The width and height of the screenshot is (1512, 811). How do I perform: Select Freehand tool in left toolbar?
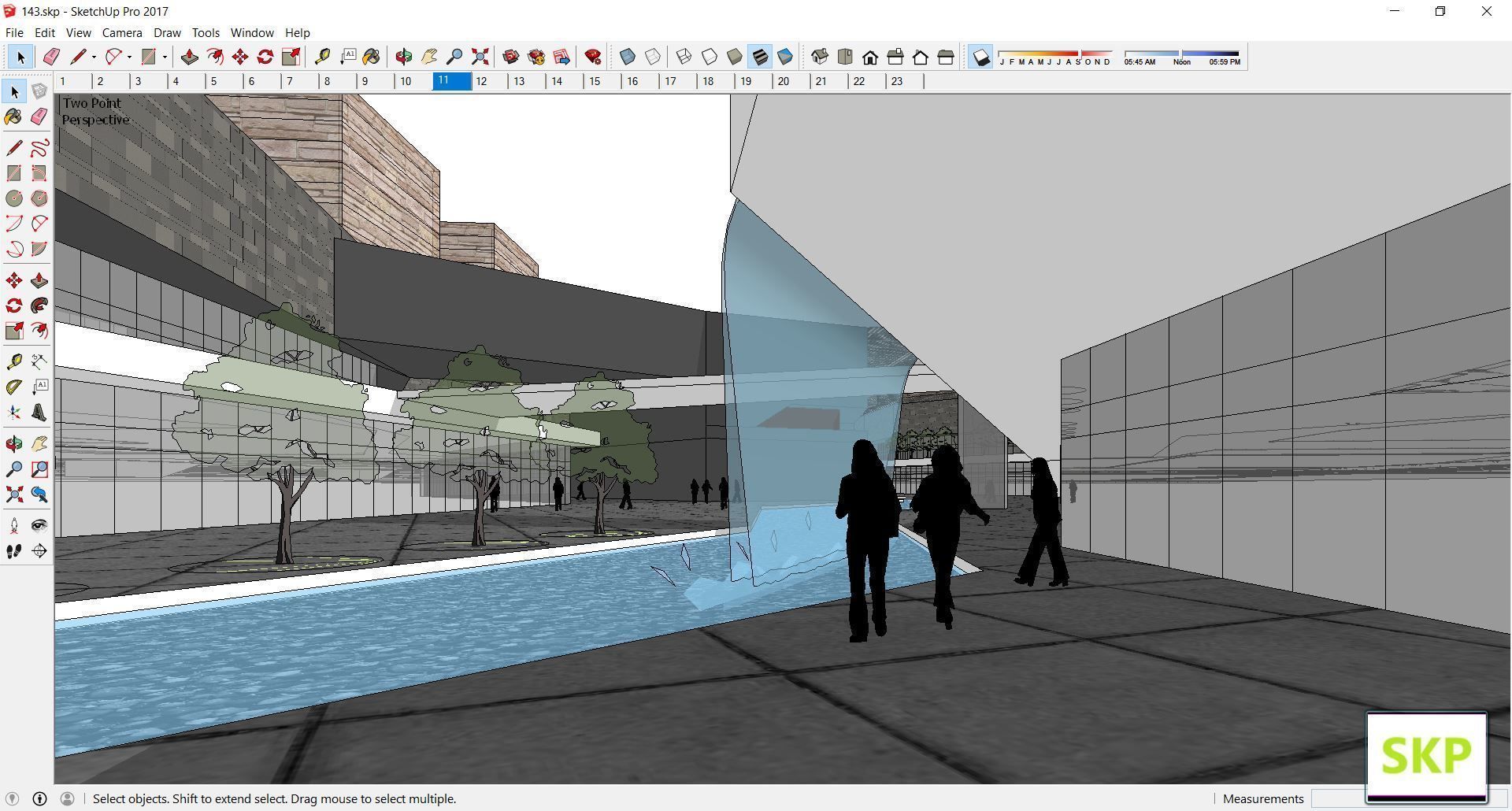click(39, 148)
